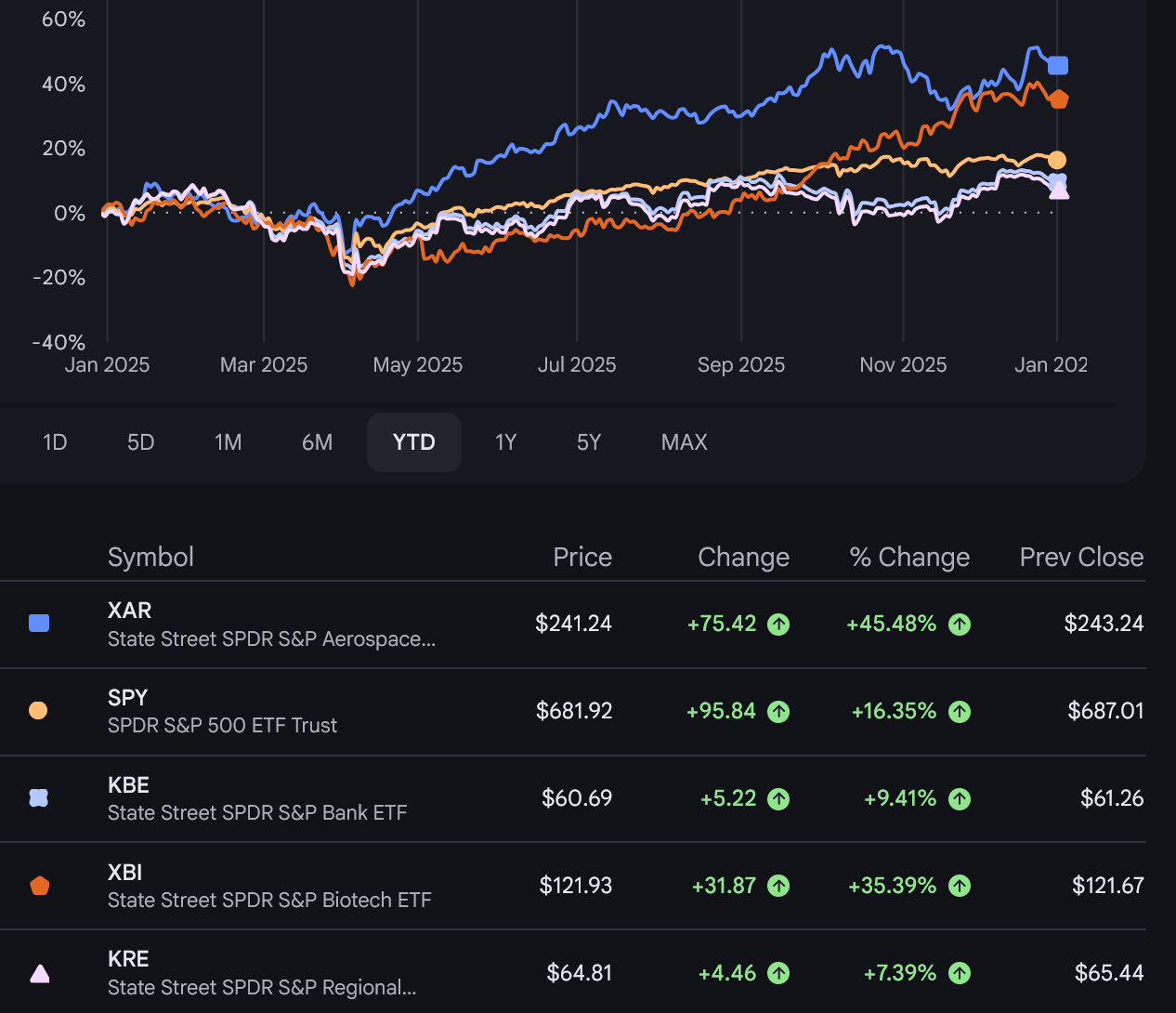Screen dimensions: 1176x1013
Task: Choose the 6M chart period
Action: click(317, 442)
